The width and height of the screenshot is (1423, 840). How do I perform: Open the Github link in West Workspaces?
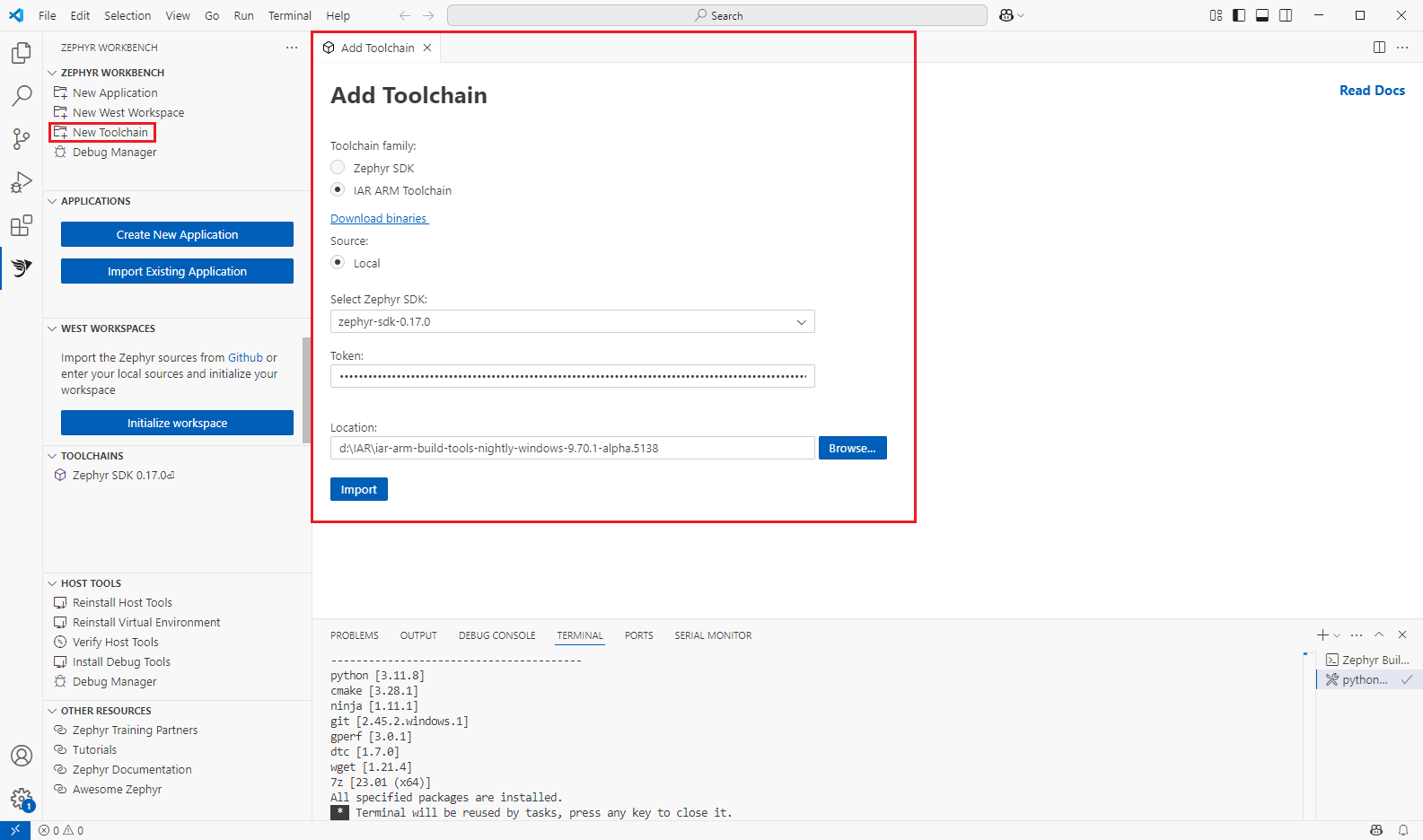tap(245, 357)
